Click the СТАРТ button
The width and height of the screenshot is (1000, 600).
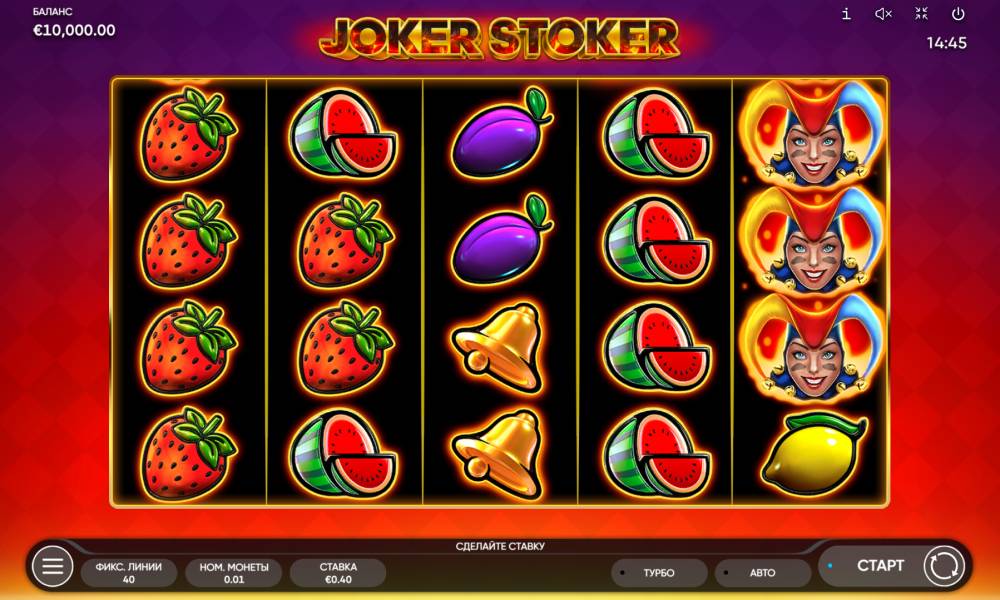click(880, 566)
